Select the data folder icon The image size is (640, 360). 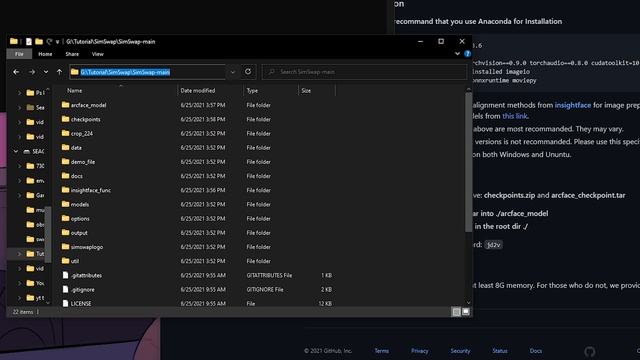[65, 147]
